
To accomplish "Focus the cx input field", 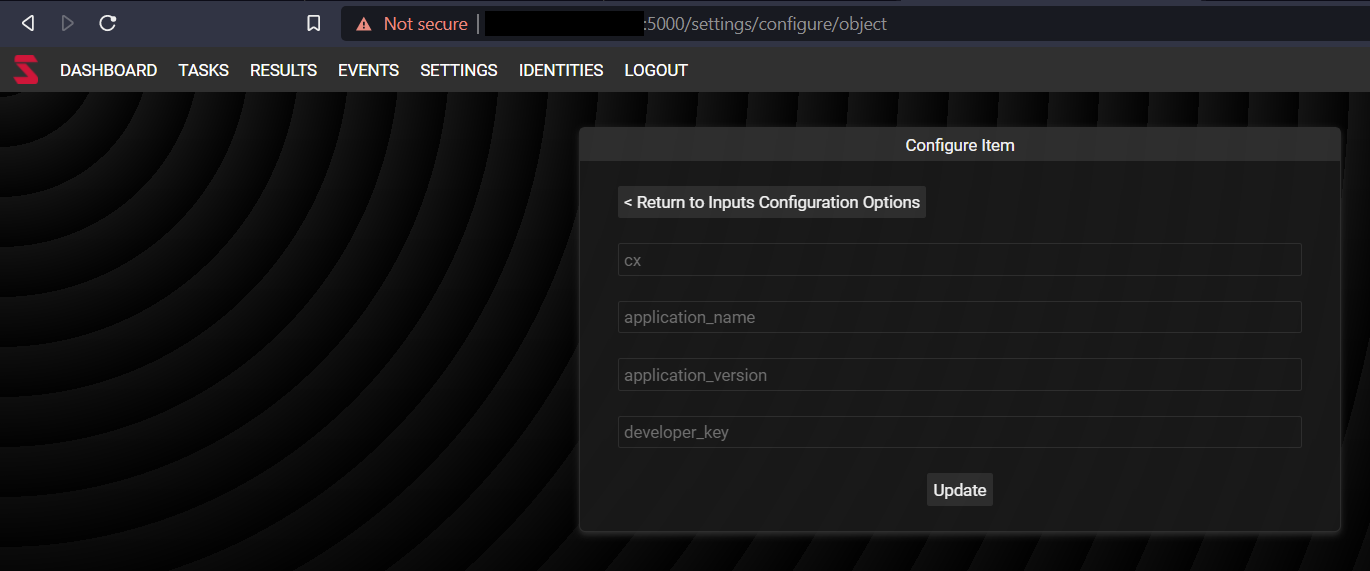I will coord(960,260).
